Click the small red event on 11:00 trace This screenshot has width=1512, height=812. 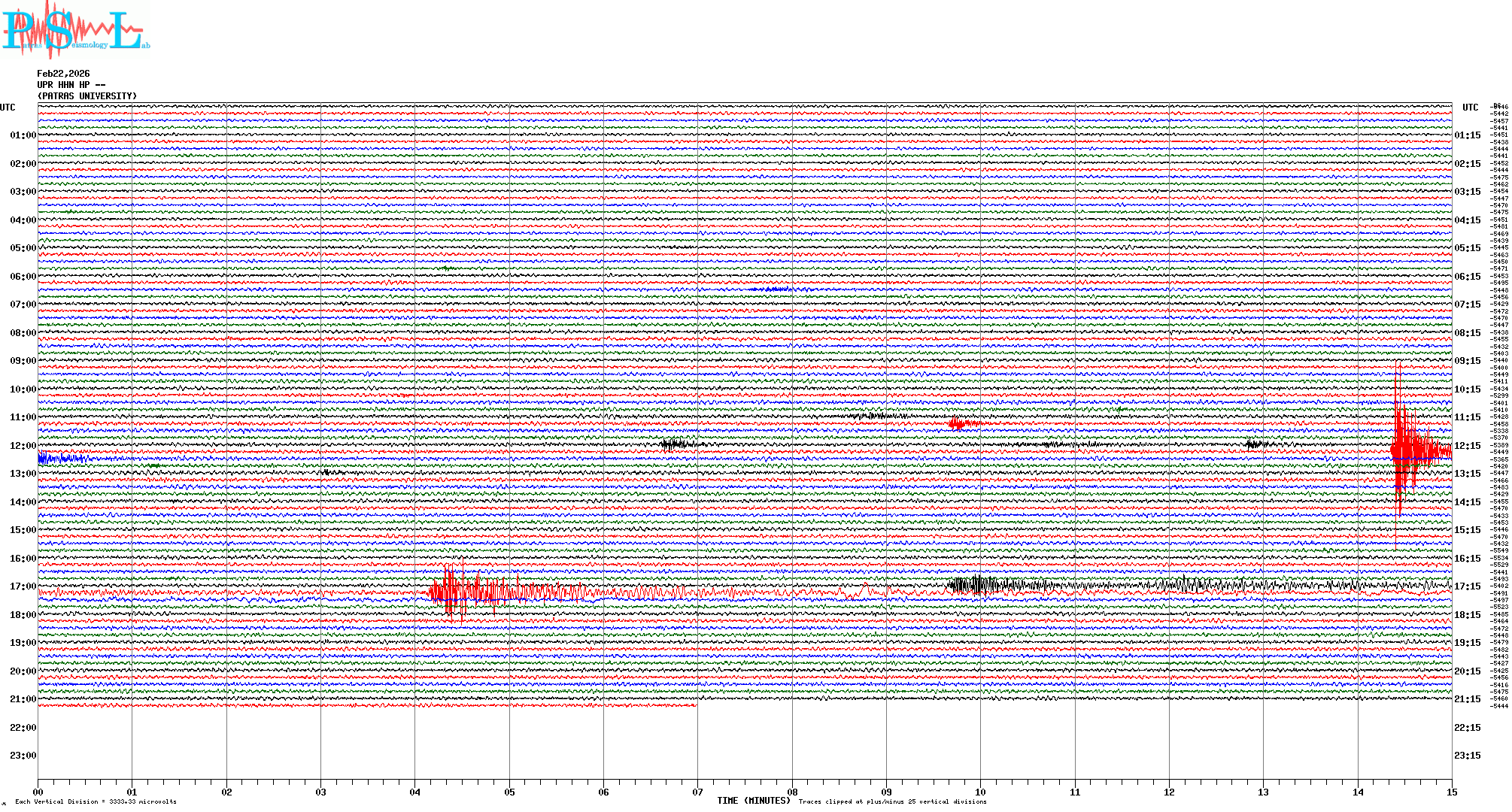click(957, 423)
